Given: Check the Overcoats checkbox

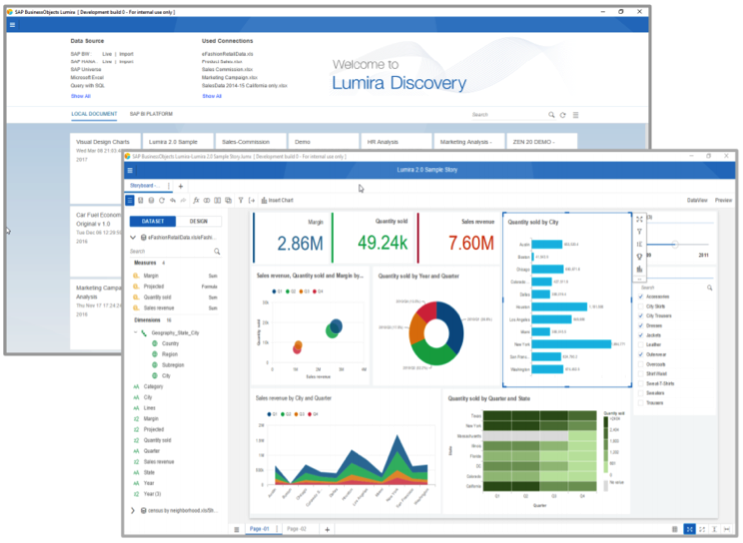Looking at the screenshot, I should tap(641, 364).
